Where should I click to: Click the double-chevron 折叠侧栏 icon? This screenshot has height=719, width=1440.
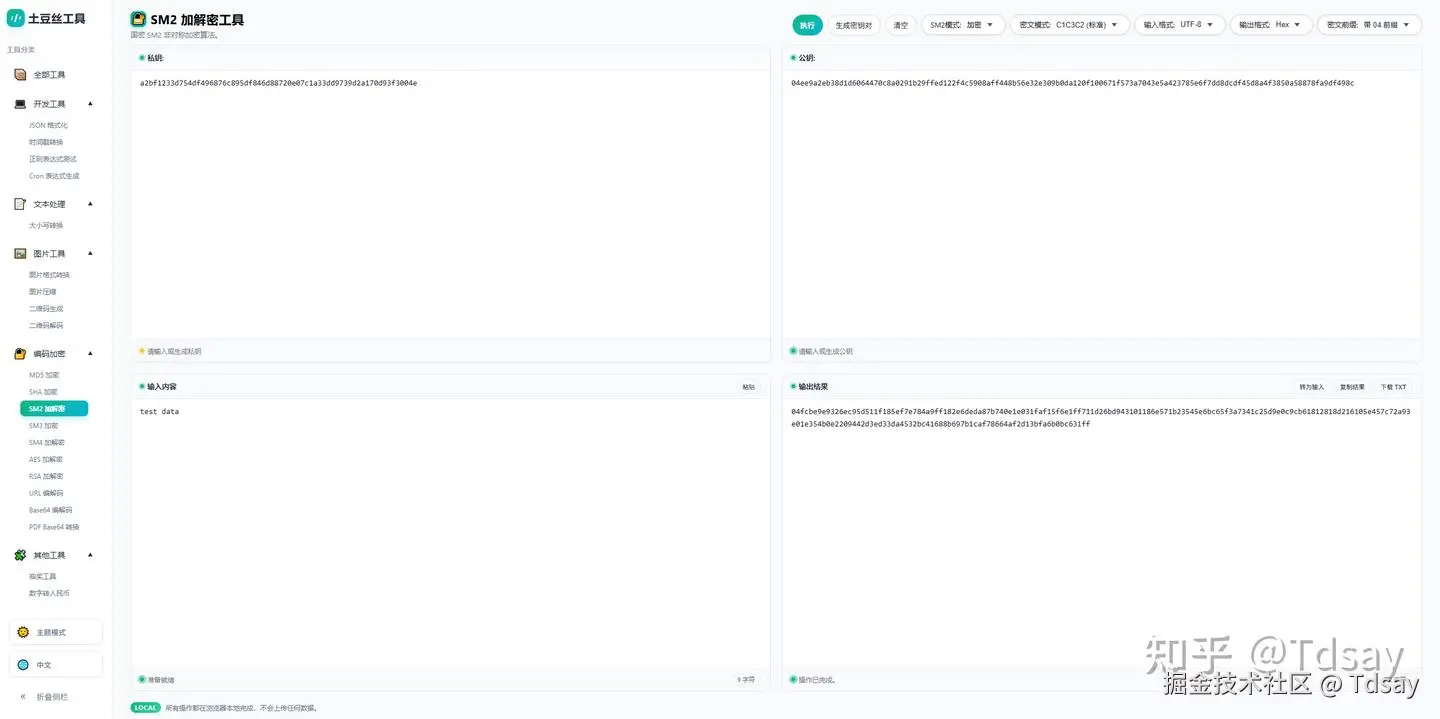(x=23, y=696)
